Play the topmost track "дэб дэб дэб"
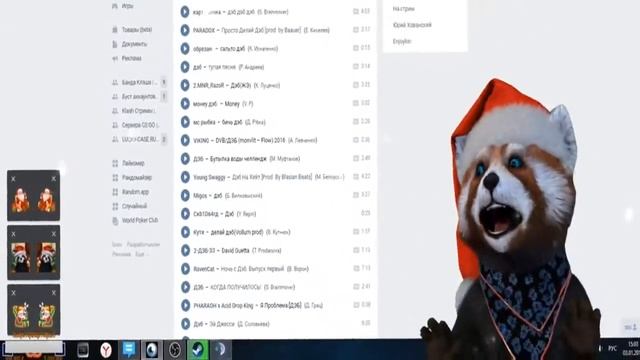The image size is (640, 360). tap(185, 12)
